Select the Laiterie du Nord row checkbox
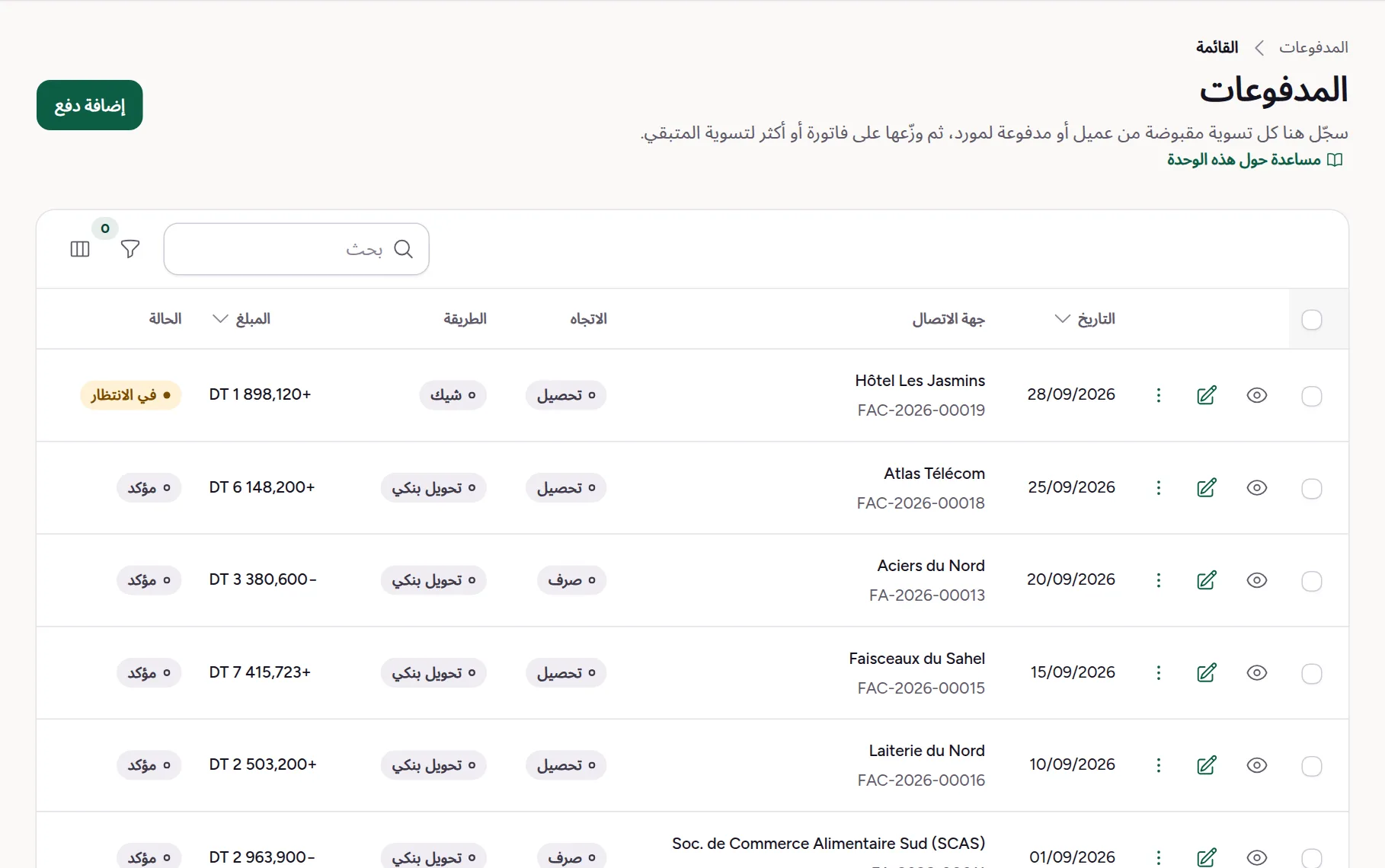The height and width of the screenshot is (868, 1385). pyautogui.click(x=1312, y=766)
